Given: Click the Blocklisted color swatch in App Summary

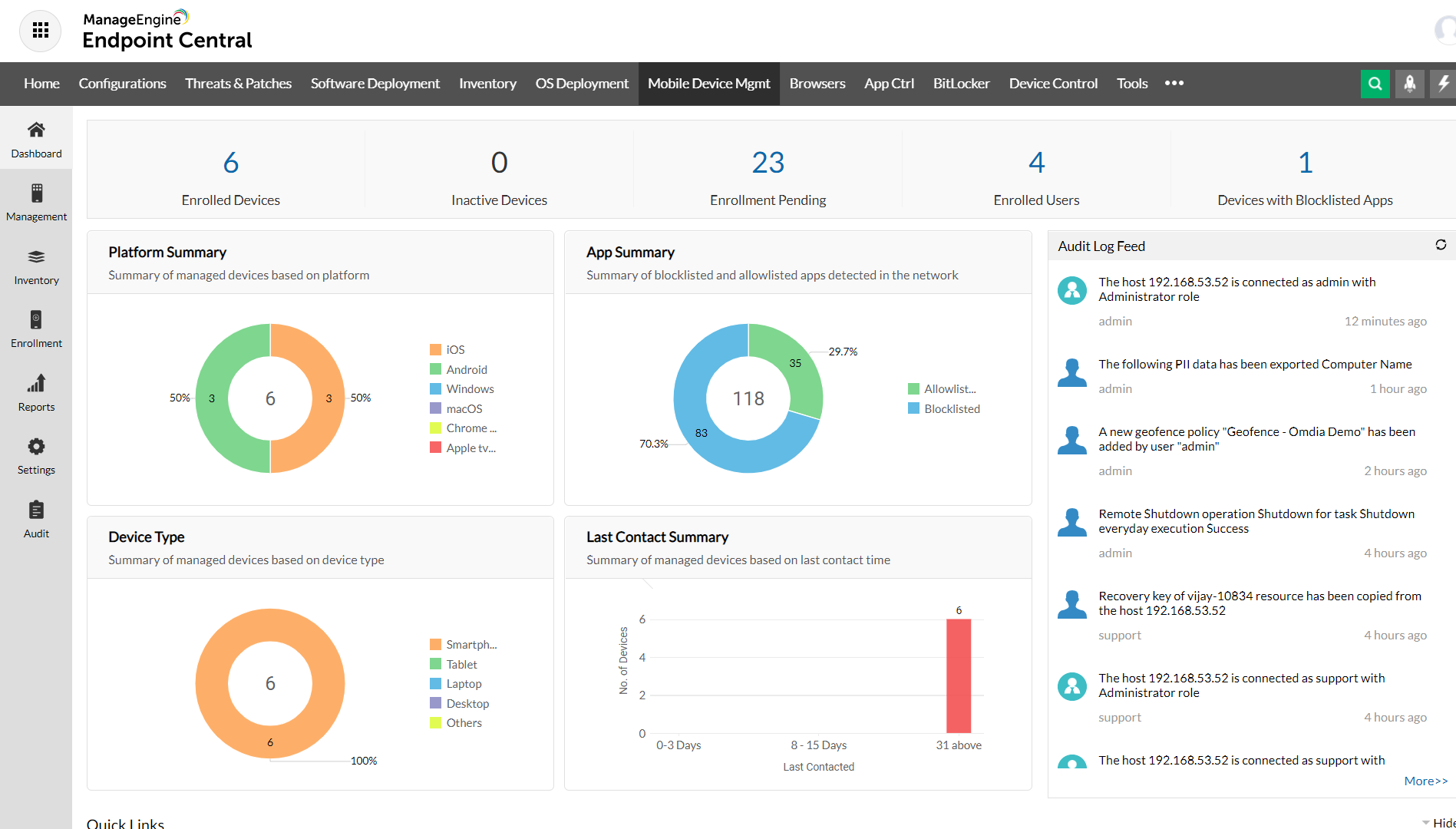Looking at the screenshot, I should tap(913, 408).
